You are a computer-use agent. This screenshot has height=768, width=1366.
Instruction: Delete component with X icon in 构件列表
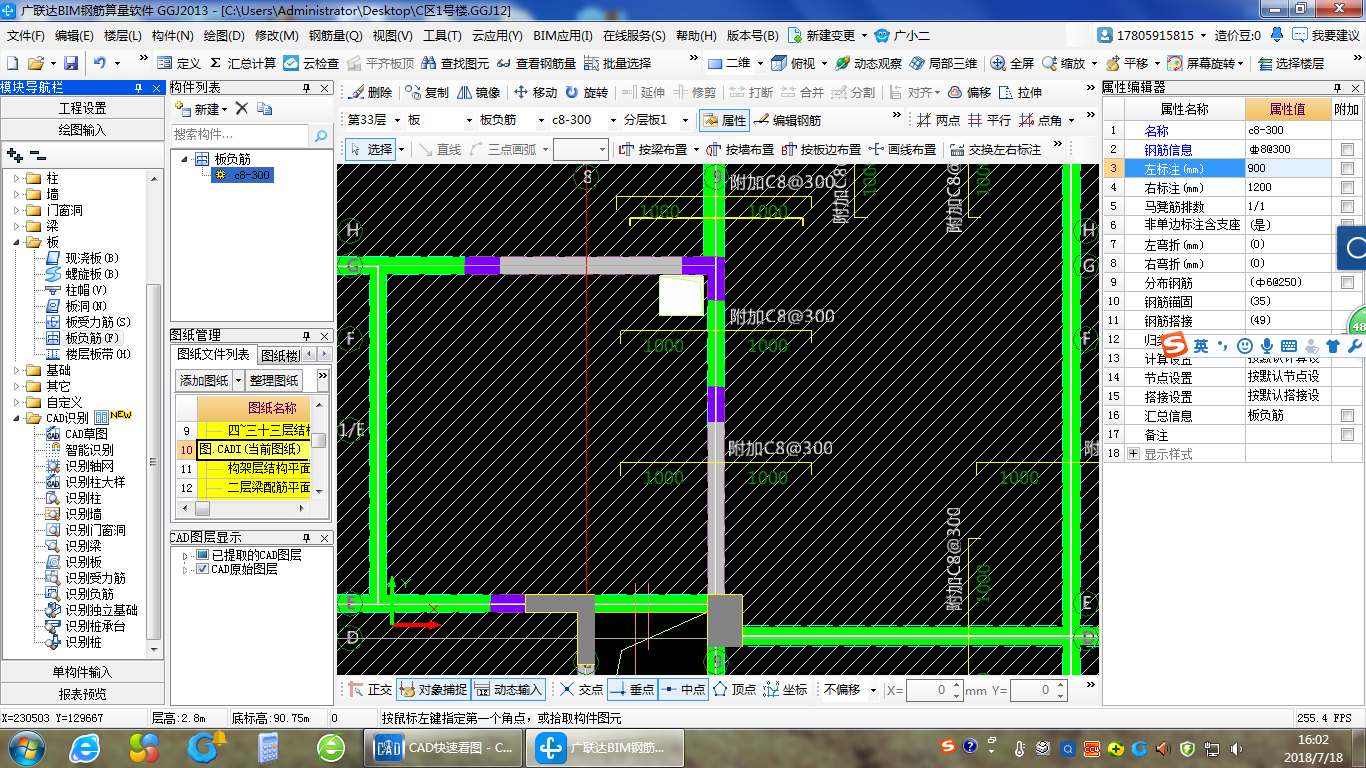coord(242,108)
